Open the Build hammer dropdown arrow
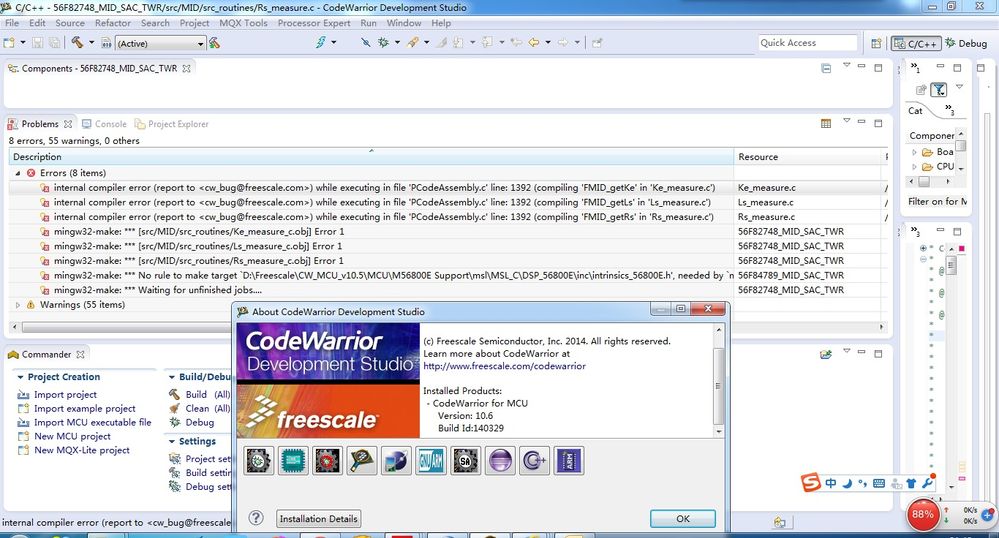The width and height of the screenshot is (999, 538). 91,43
